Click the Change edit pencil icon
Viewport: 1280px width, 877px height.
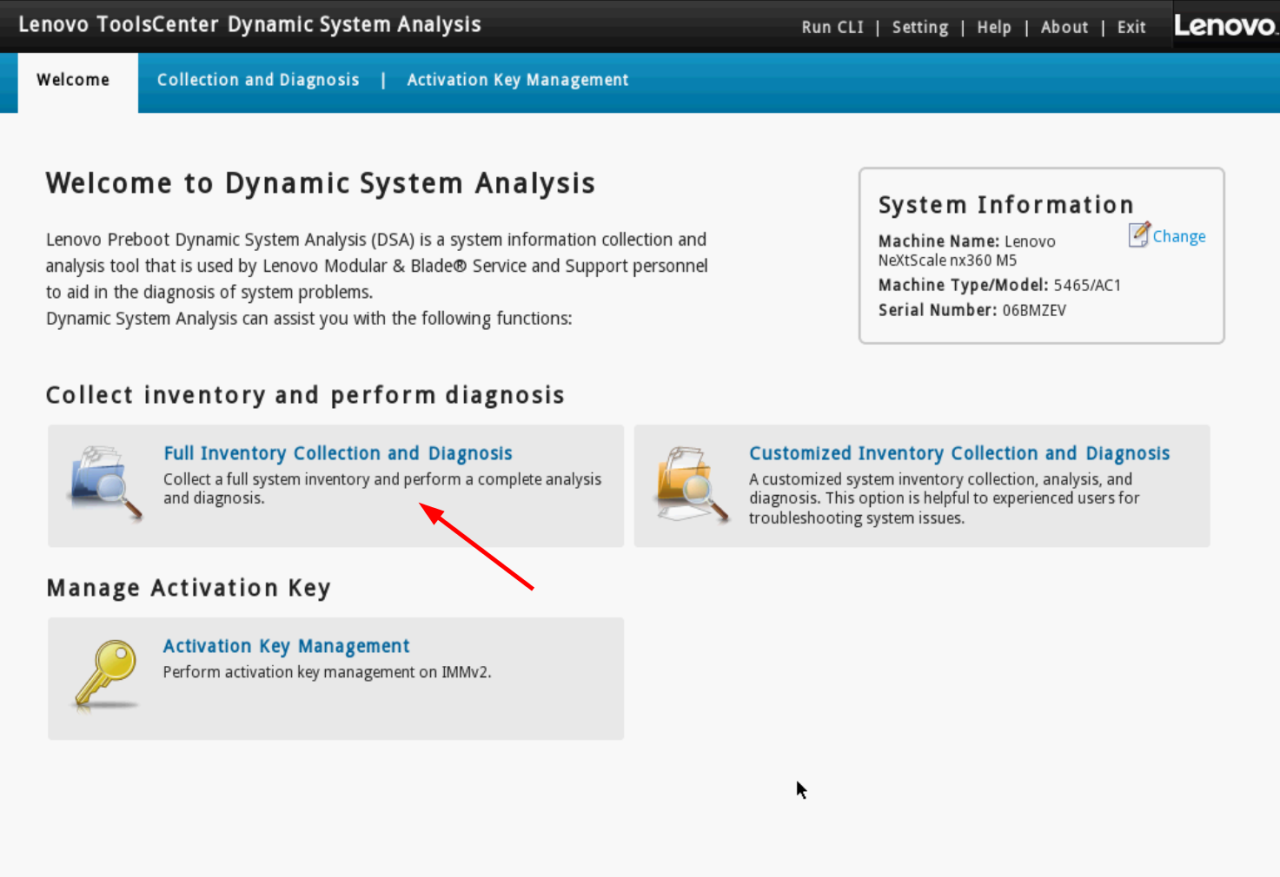tap(1139, 235)
